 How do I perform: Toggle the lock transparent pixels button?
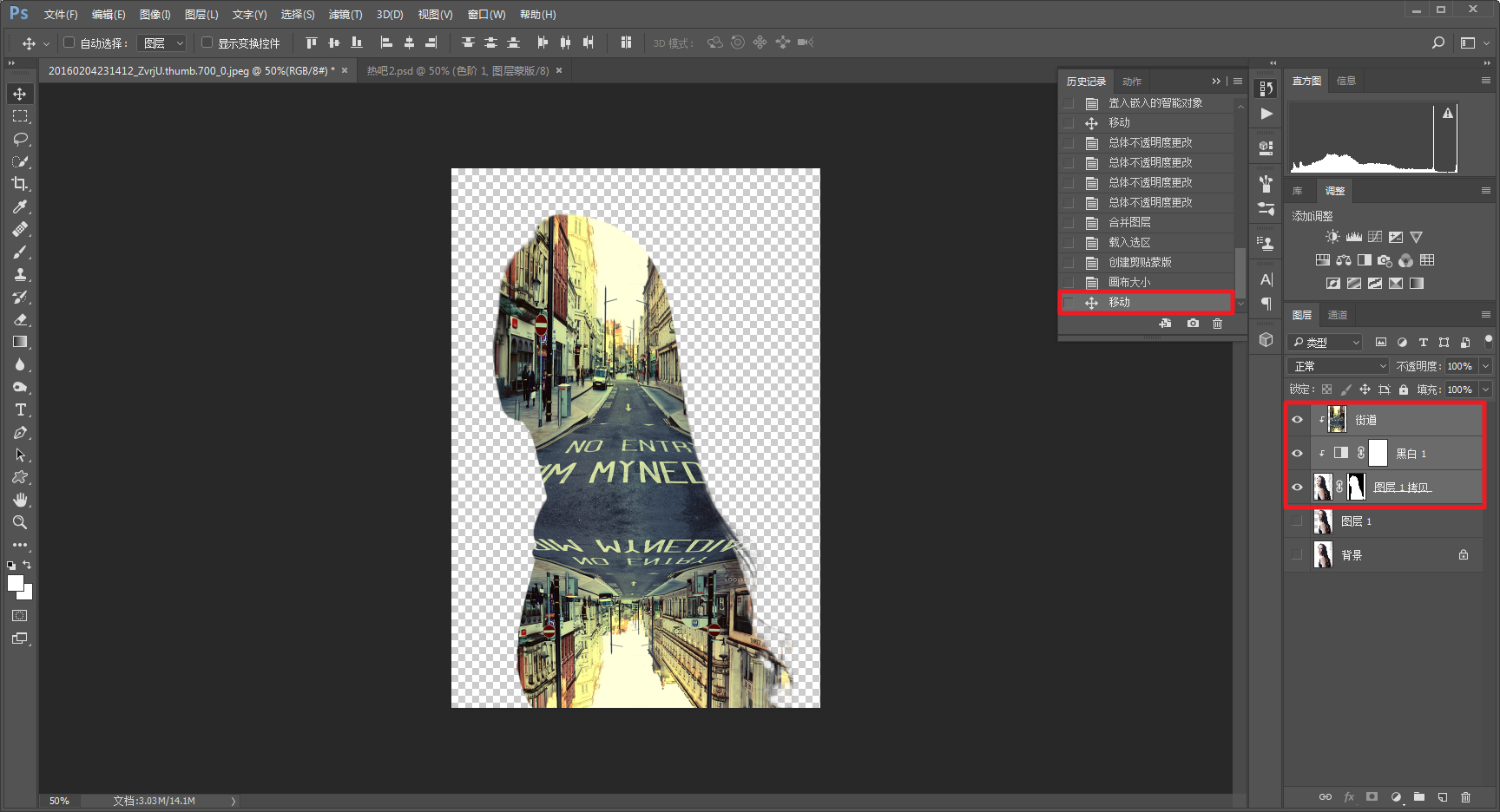pos(1326,390)
